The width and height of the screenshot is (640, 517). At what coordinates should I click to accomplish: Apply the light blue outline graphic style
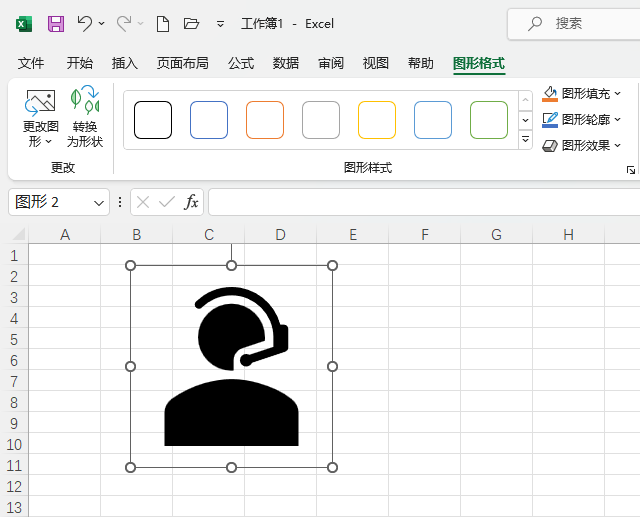point(433,120)
